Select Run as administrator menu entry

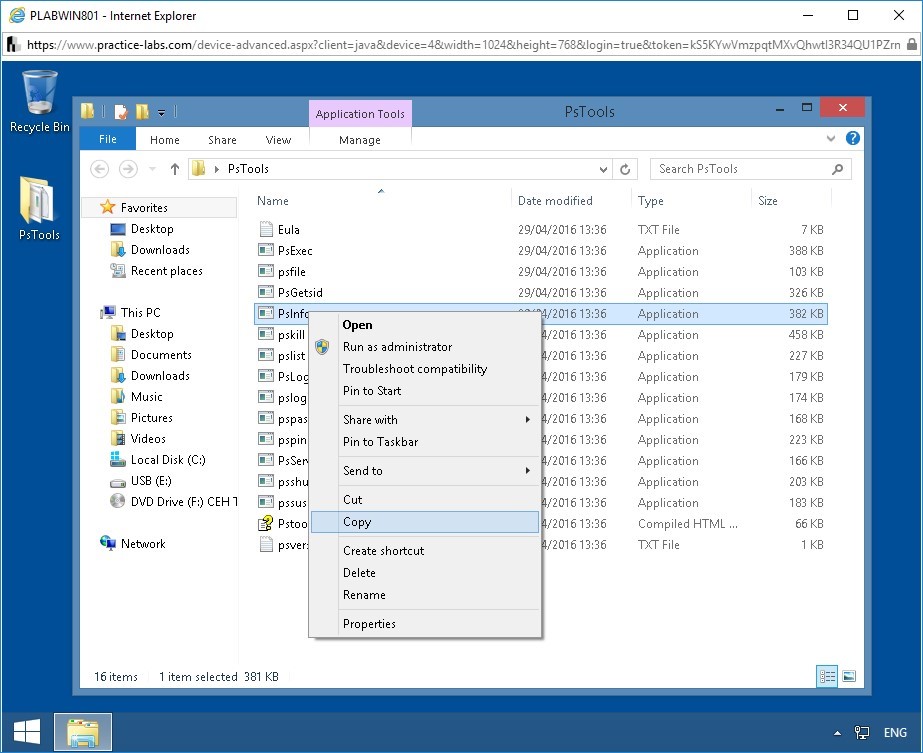(397, 347)
